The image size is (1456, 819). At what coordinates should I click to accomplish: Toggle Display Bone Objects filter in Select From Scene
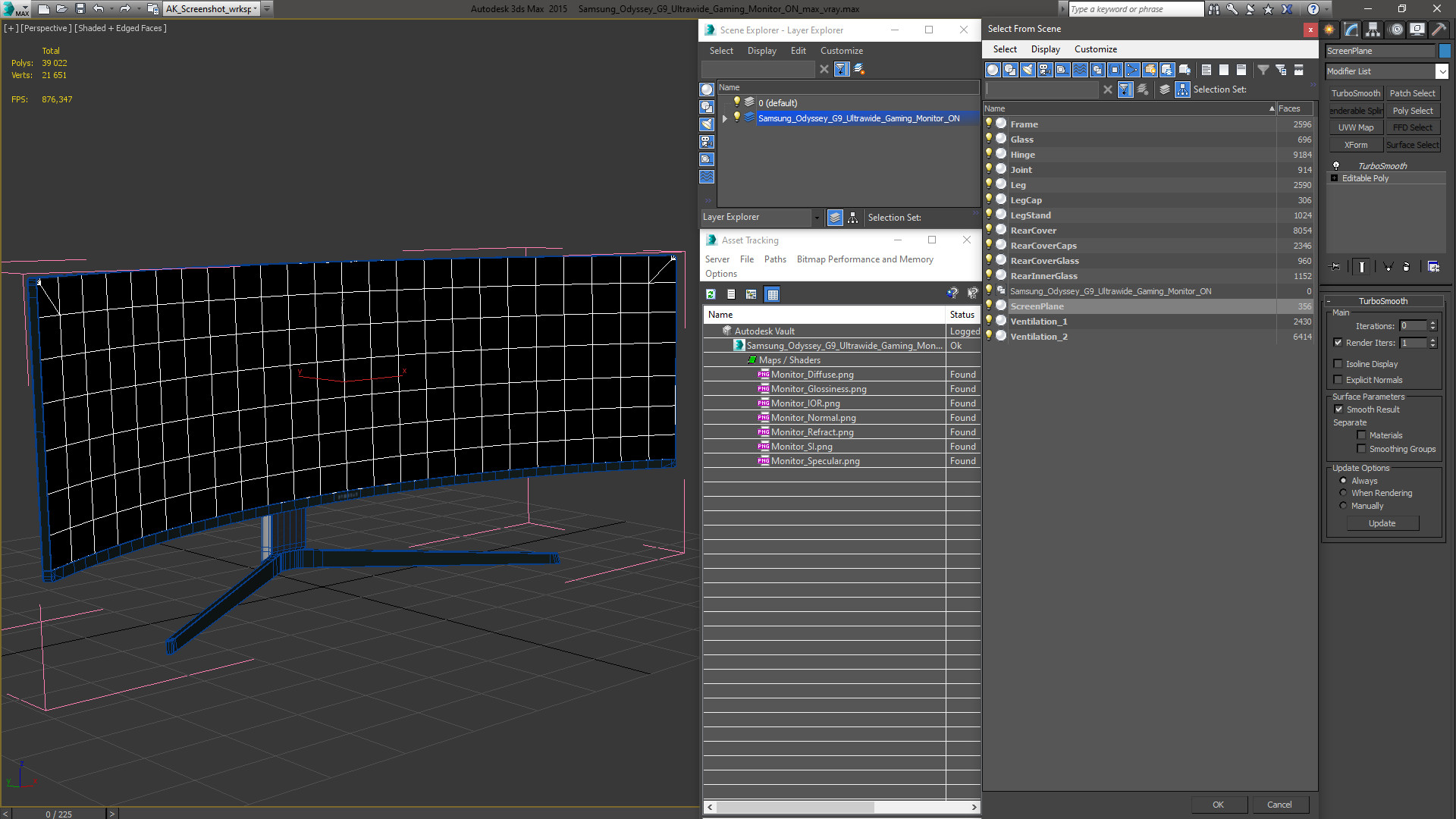[x=1132, y=70]
